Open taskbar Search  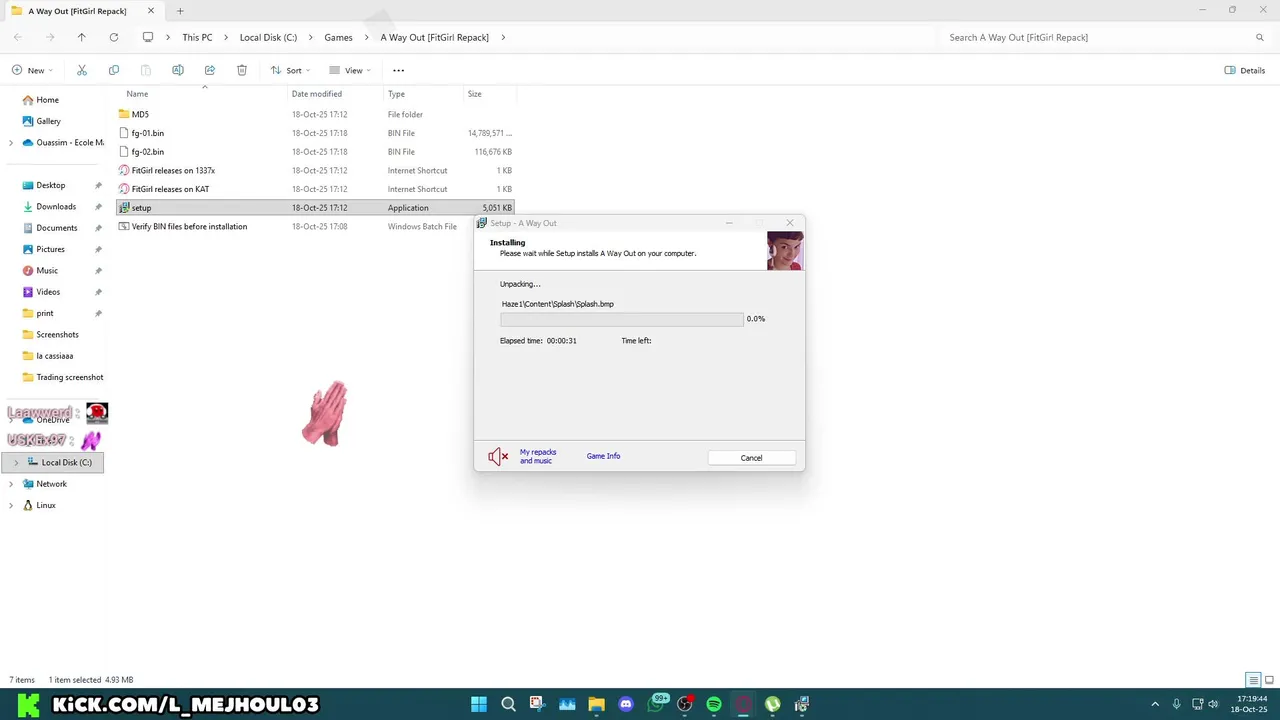click(508, 704)
